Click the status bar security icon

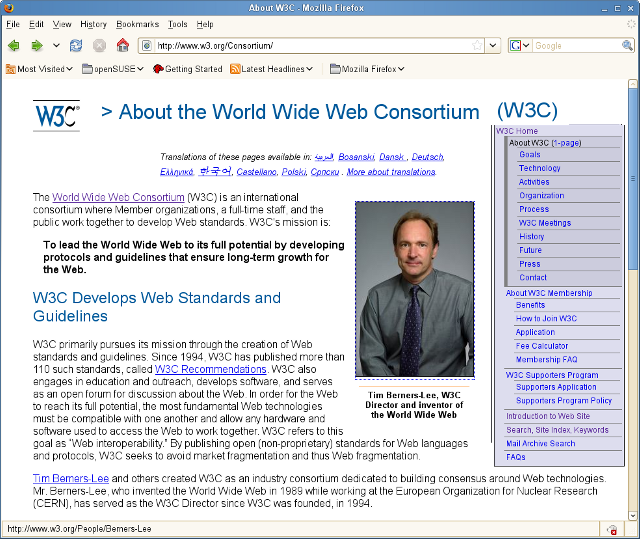(612, 530)
